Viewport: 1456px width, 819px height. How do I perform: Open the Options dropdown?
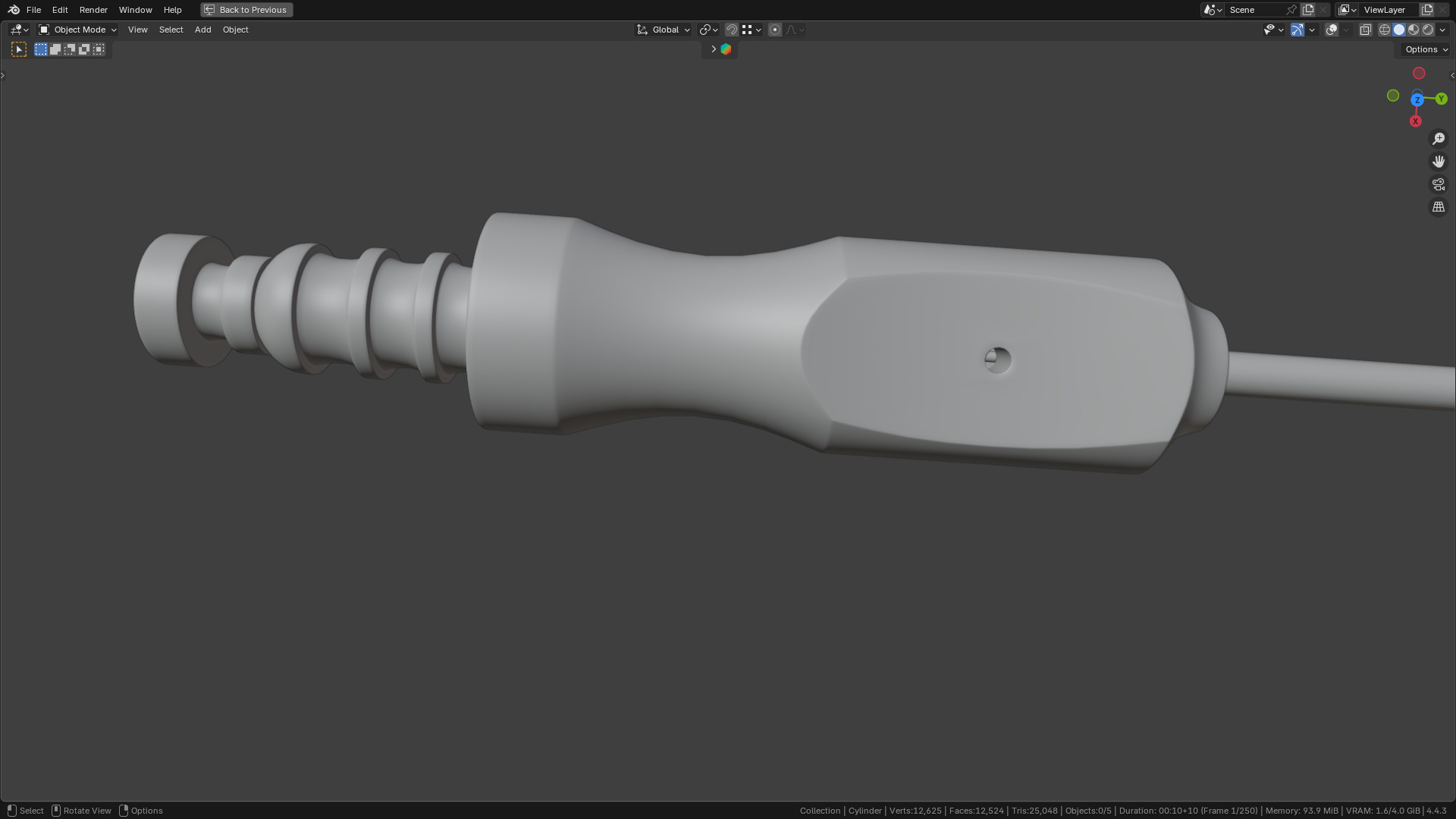(1426, 49)
